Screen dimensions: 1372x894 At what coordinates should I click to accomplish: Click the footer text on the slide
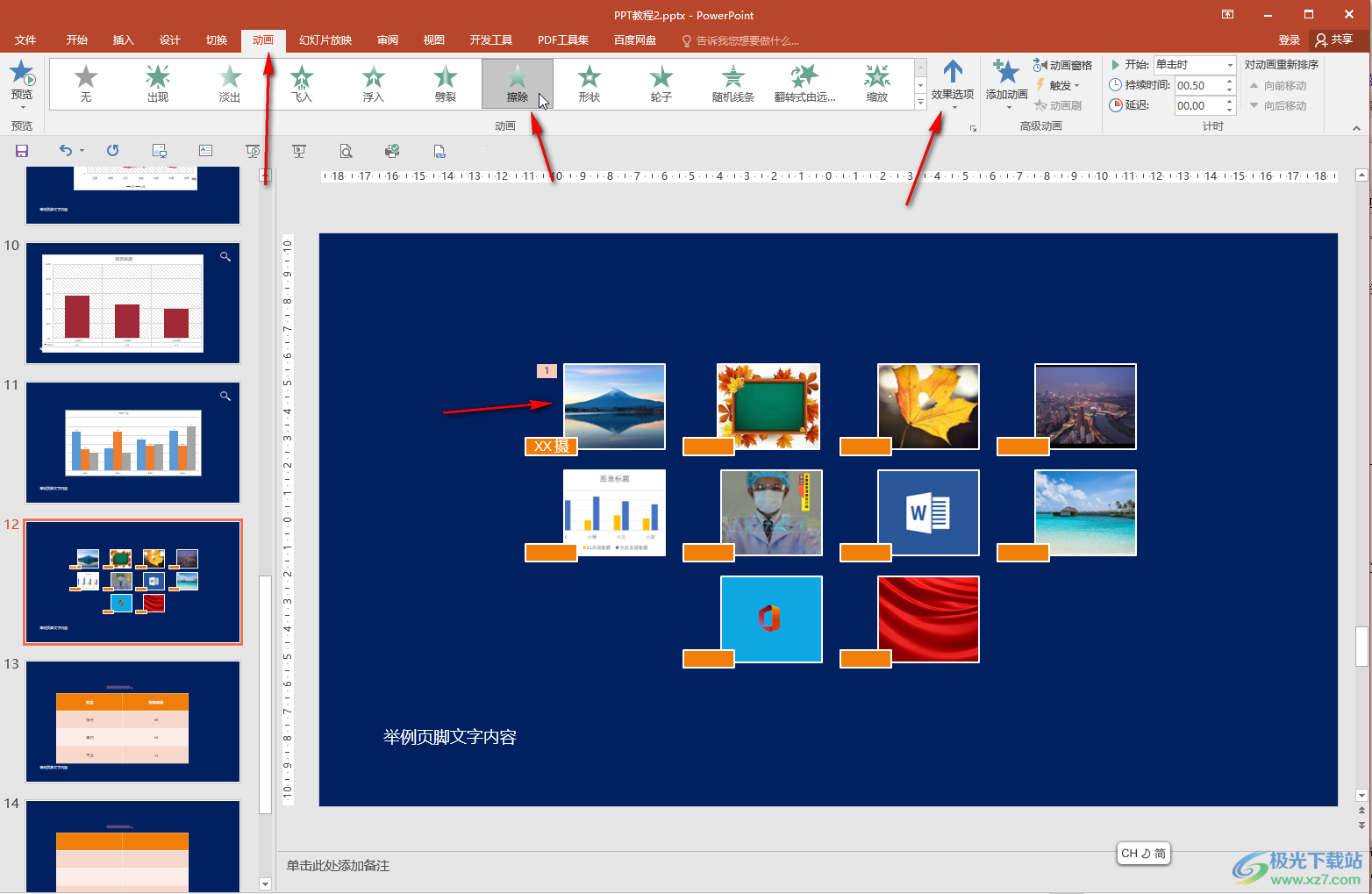tap(449, 737)
